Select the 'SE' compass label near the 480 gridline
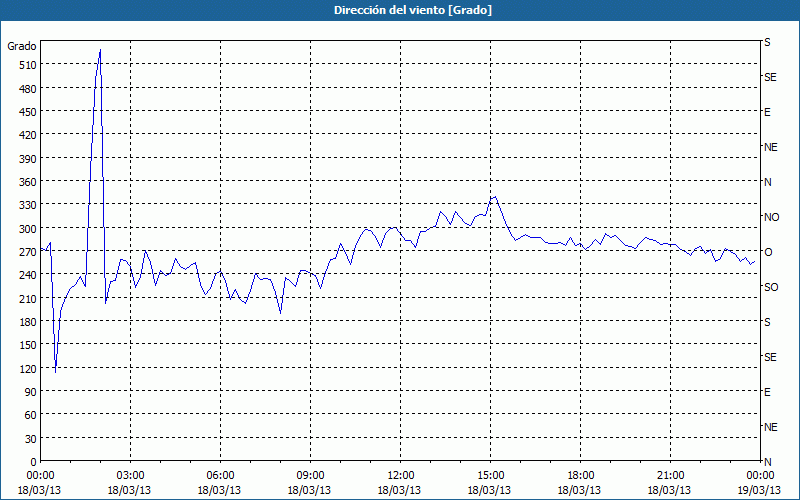The image size is (800, 500). [770, 77]
